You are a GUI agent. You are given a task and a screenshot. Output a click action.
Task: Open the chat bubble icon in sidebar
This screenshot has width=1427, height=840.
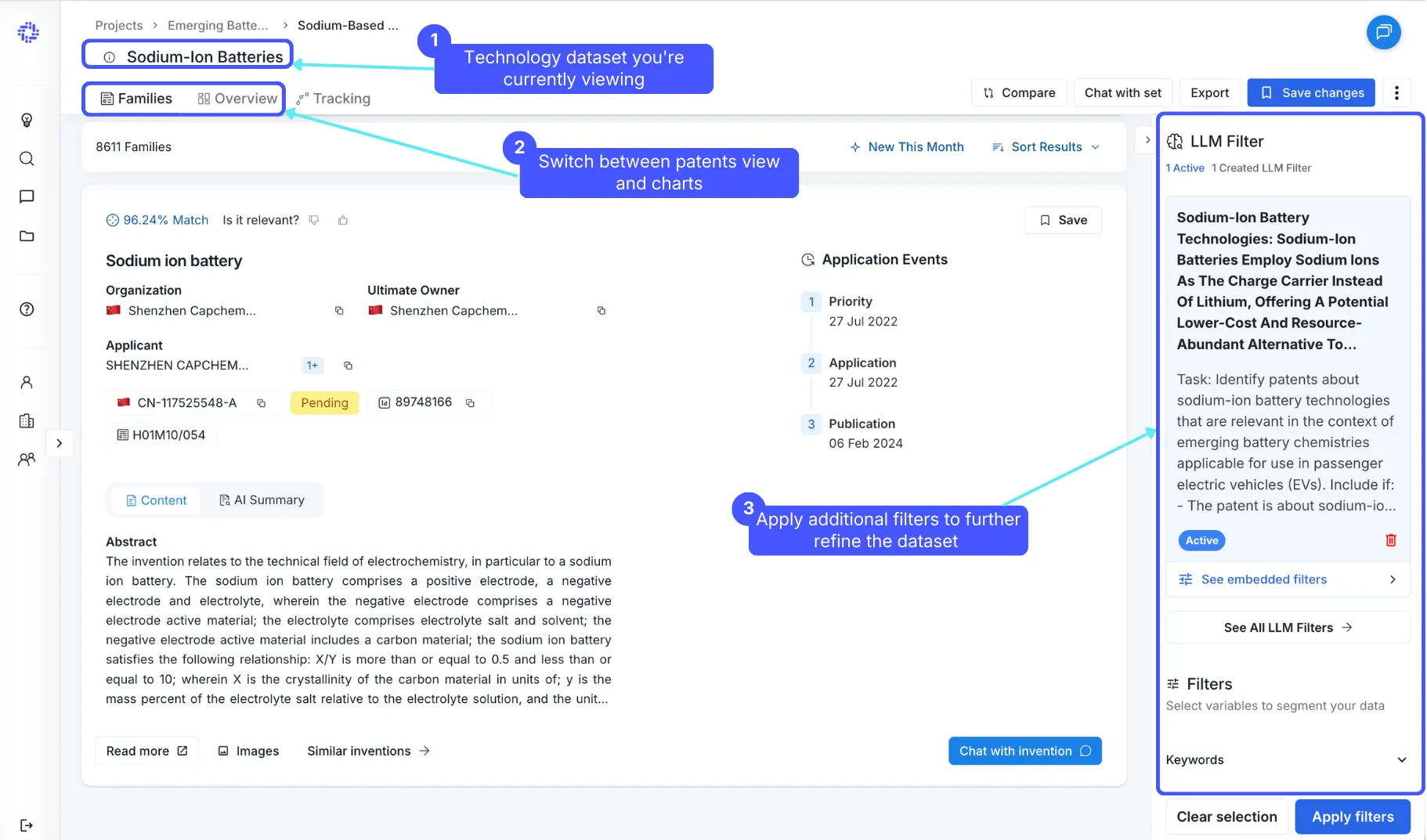tap(27, 196)
